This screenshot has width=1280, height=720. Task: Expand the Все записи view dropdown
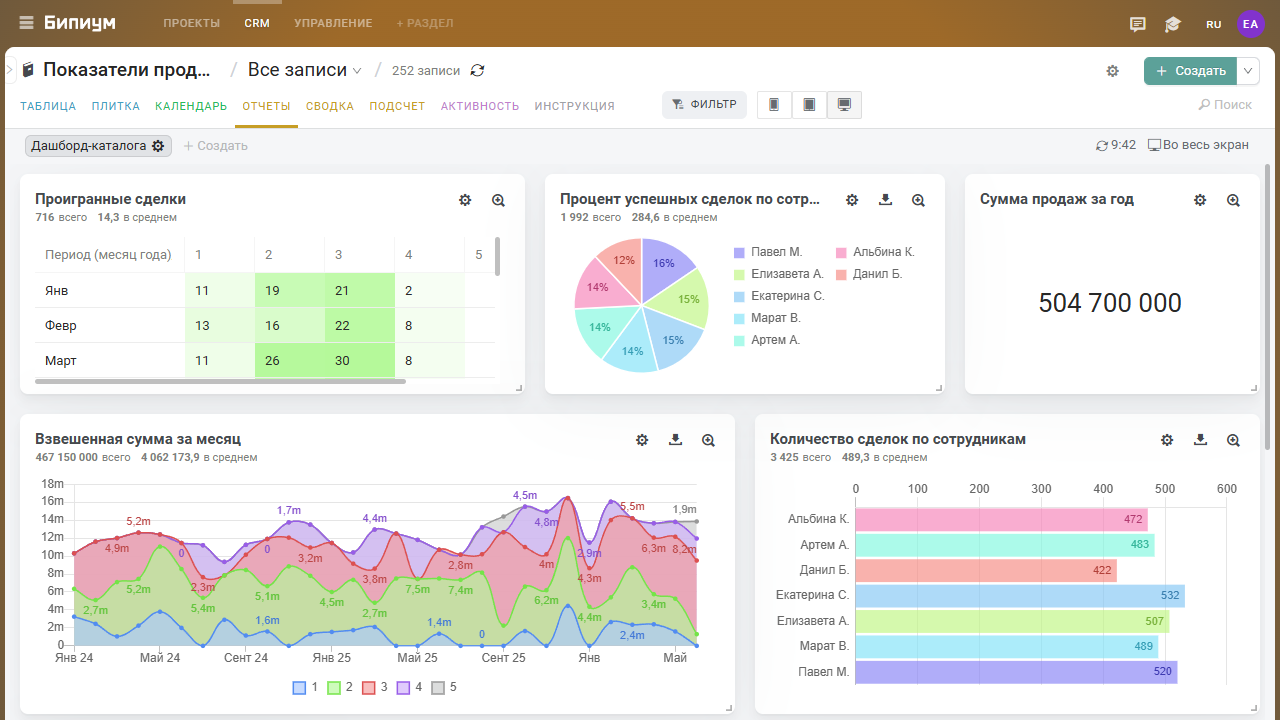tap(305, 70)
